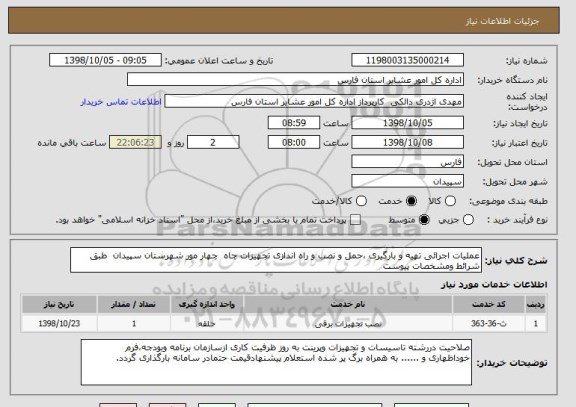Click the validity date field 1398/10/08
This screenshot has height=407, width=576.
point(407,142)
